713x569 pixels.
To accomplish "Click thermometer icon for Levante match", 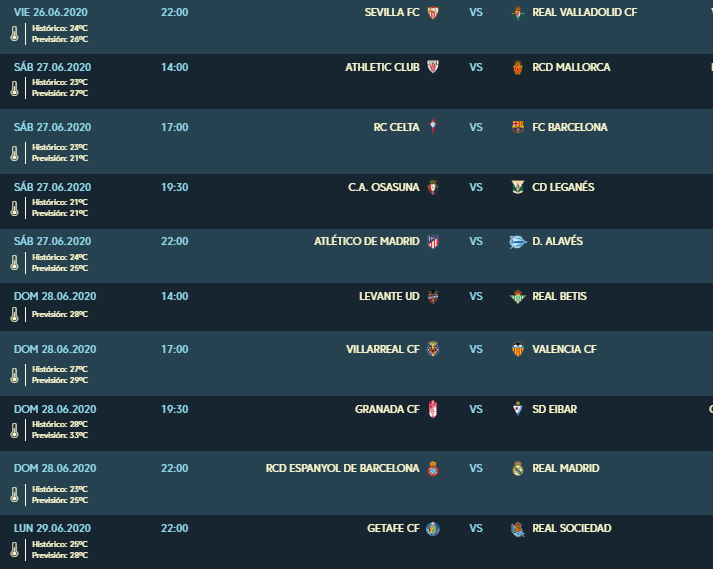I will coord(15,314).
